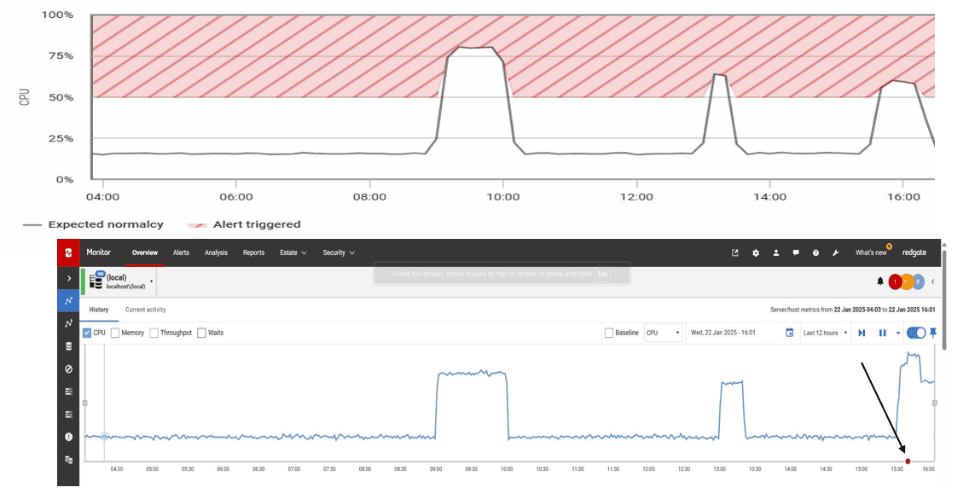969x499 pixels.
Task: Click the right range handle on the CPU graph
Action: pos(934,403)
